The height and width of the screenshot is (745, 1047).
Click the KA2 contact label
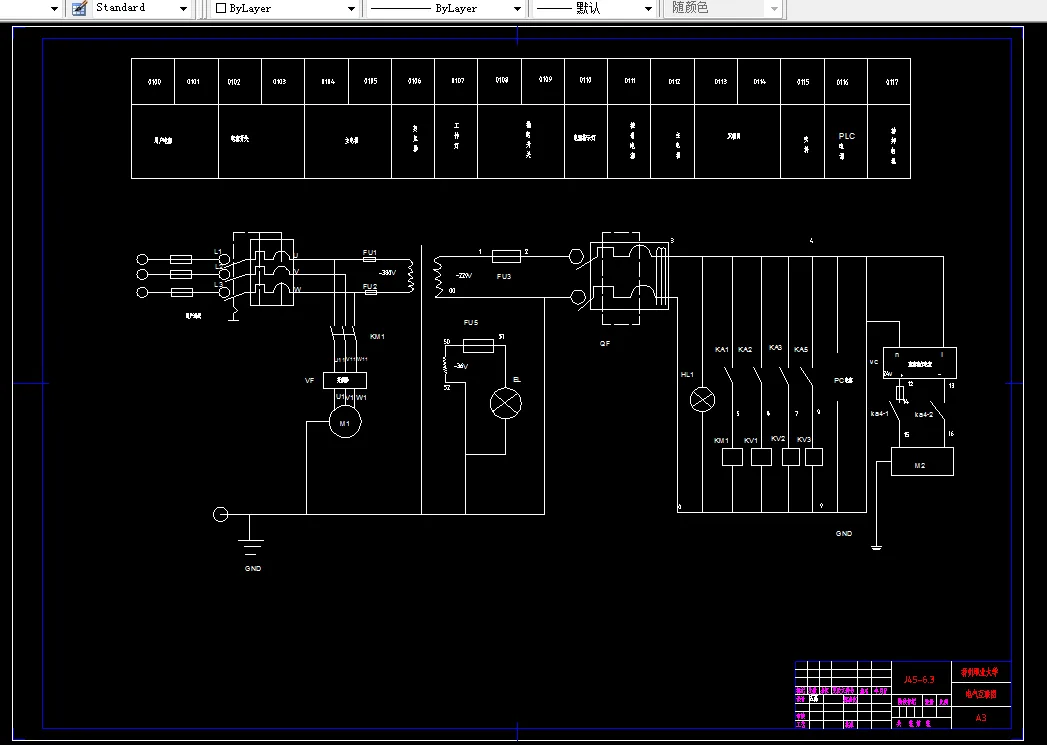[x=745, y=349]
